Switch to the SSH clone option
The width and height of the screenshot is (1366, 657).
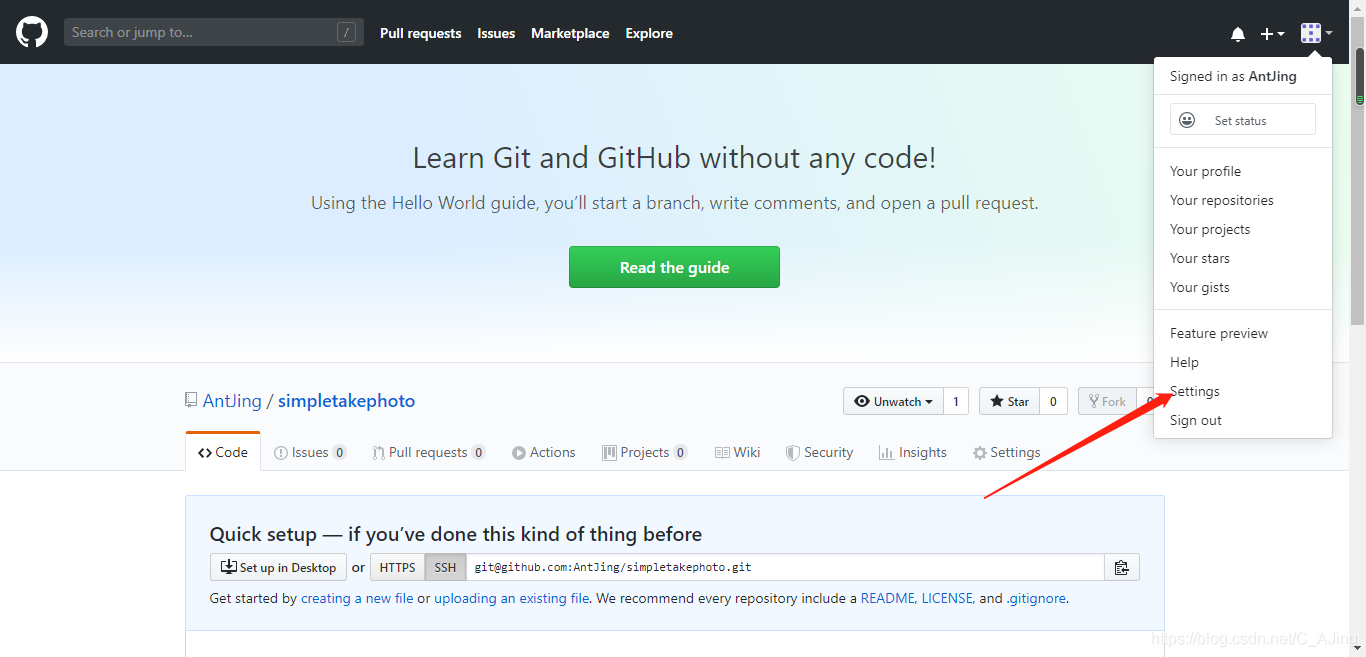pos(445,567)
